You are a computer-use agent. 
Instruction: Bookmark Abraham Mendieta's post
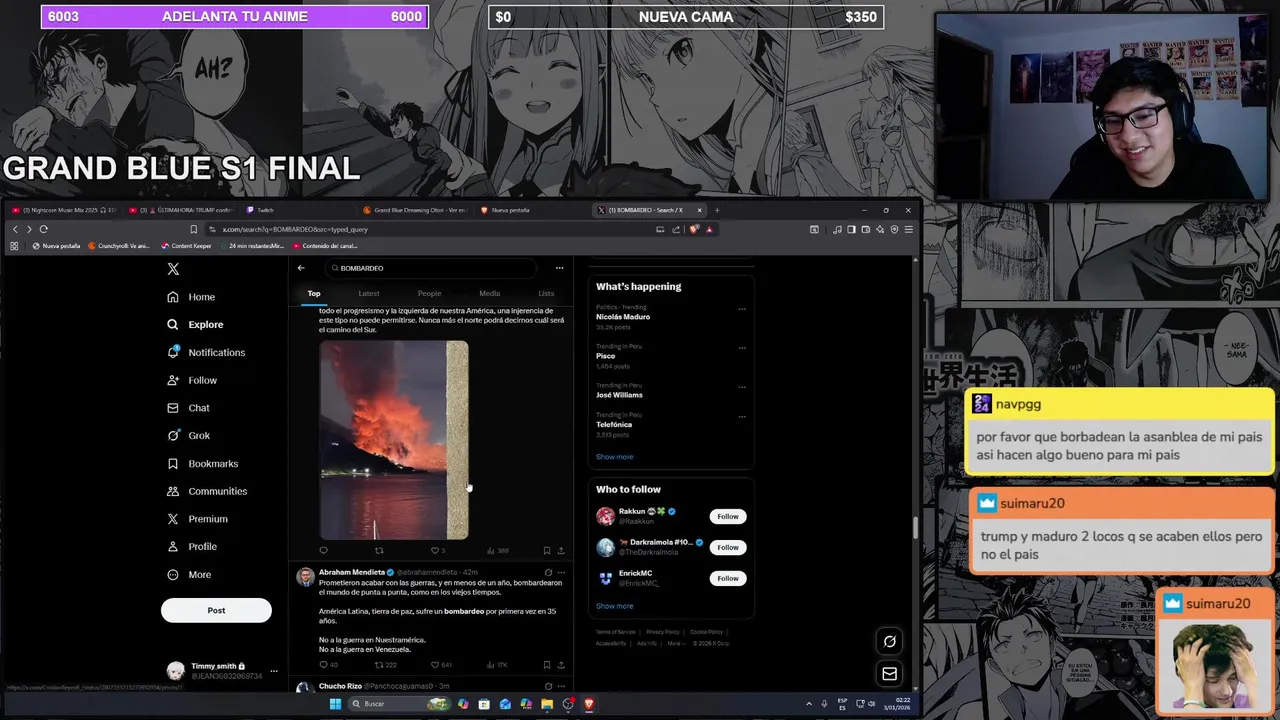(546, 665)
